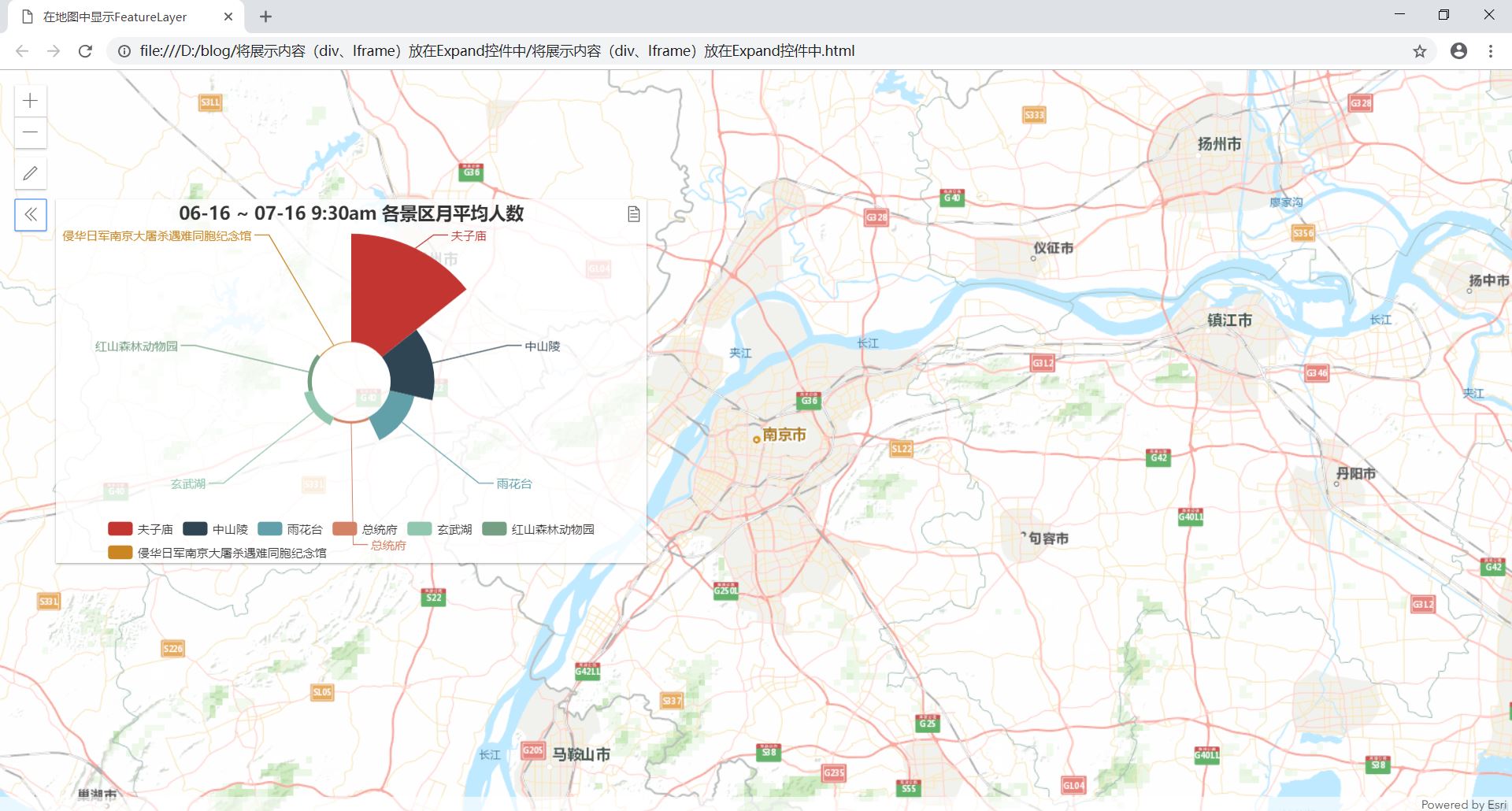Viewport: 1512px width, 811px height.
Task: Zoom in the map with plus button
Action: point(31,101)
